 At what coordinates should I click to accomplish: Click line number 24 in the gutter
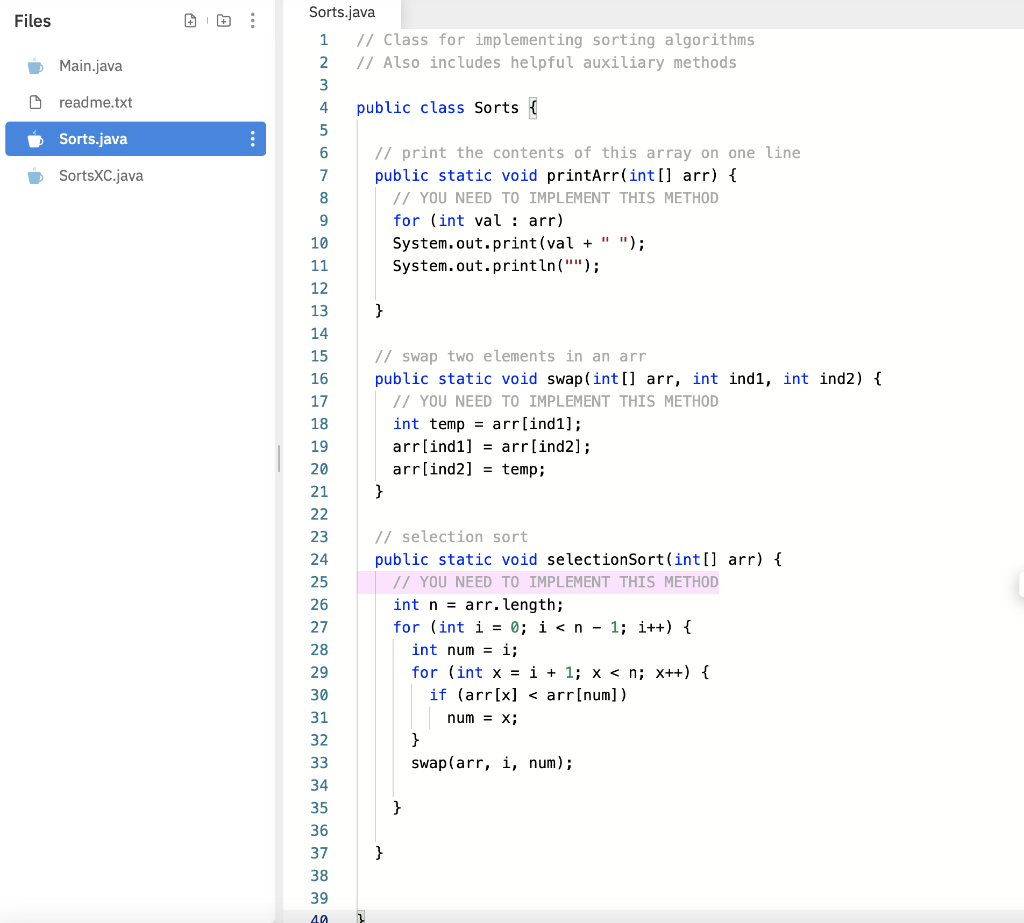[319, 560]
